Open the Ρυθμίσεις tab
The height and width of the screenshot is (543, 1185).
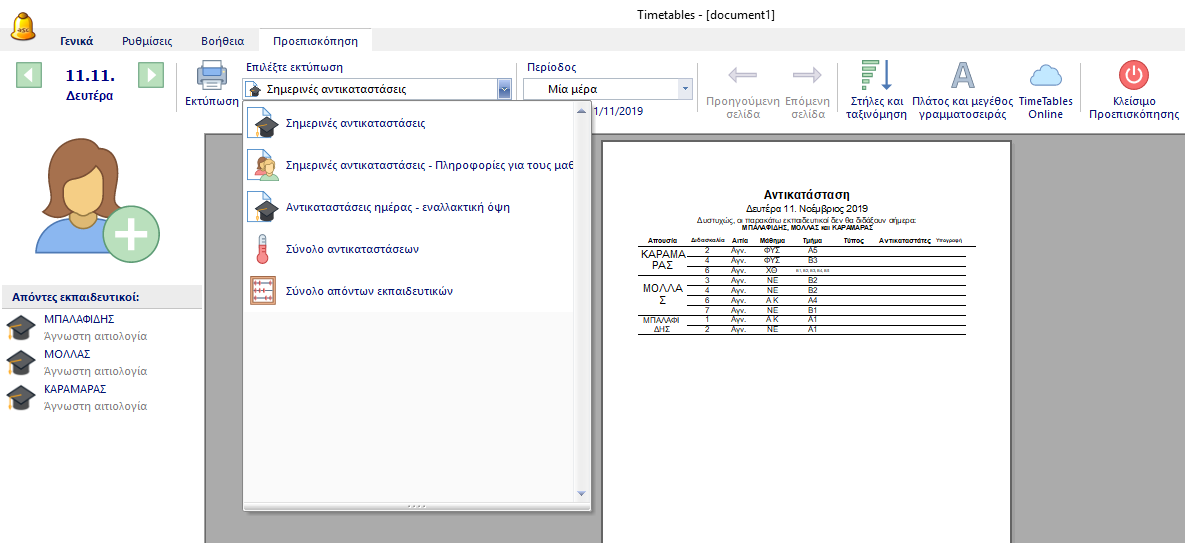coord(147,41)
